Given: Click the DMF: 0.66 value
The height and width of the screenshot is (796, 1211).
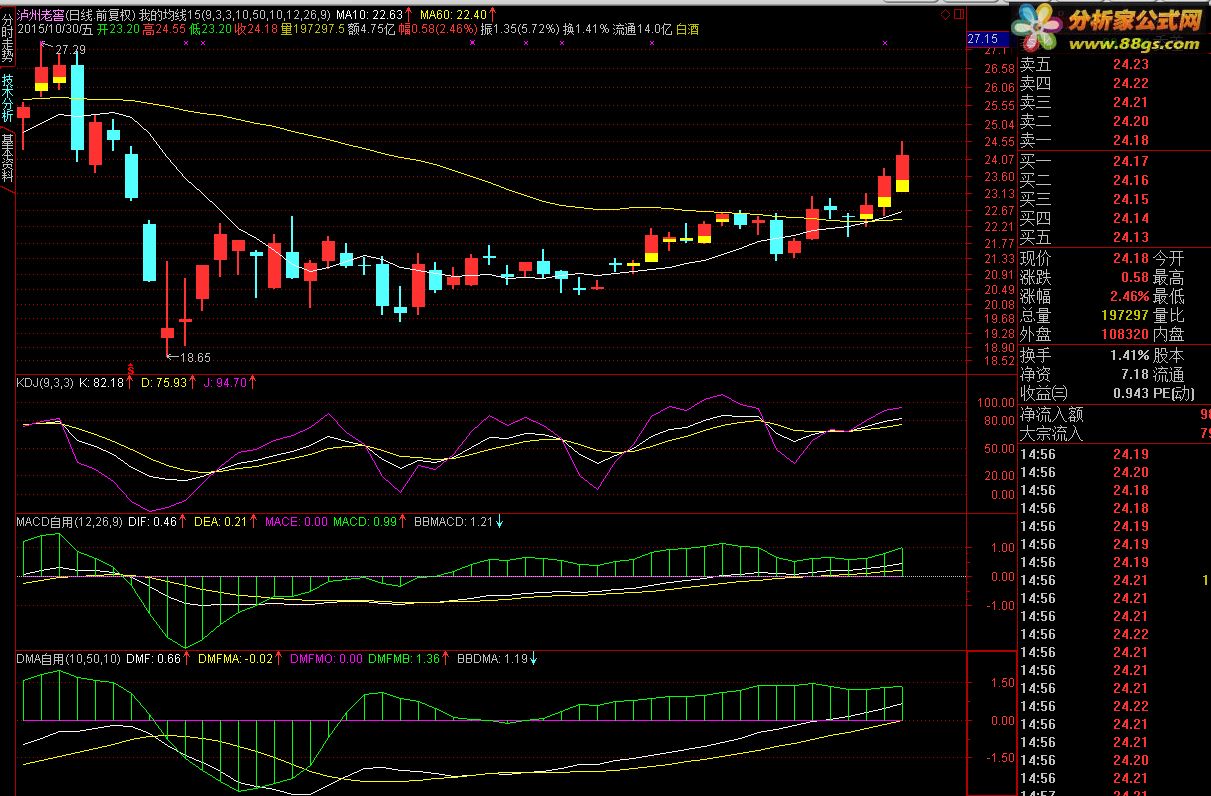Looking at the screenshot, I should pos(153,659).
